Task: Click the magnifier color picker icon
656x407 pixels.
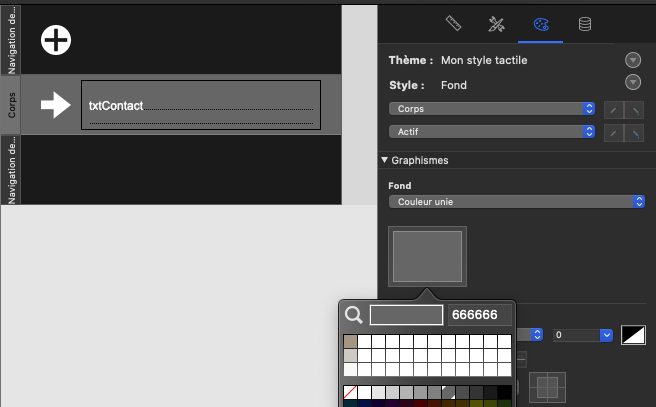Action: click(354, 315)
